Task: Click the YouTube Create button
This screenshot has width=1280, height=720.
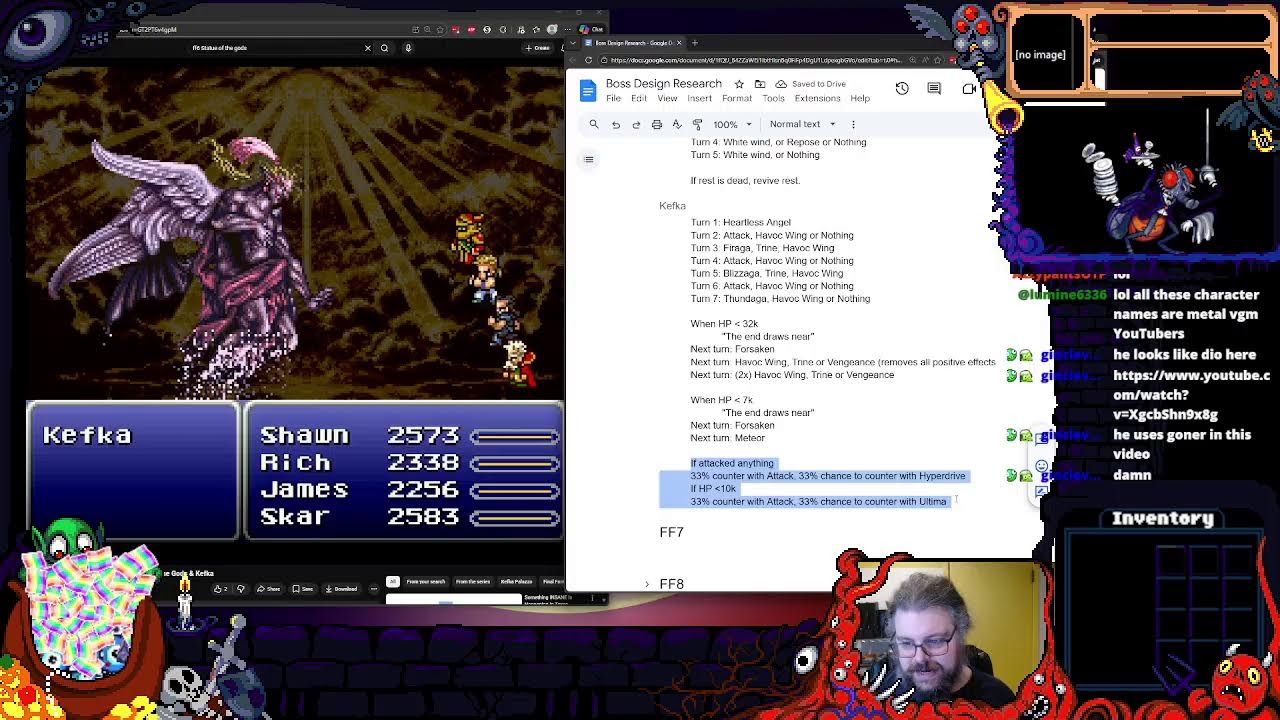Action: click(x=538, y=48)
